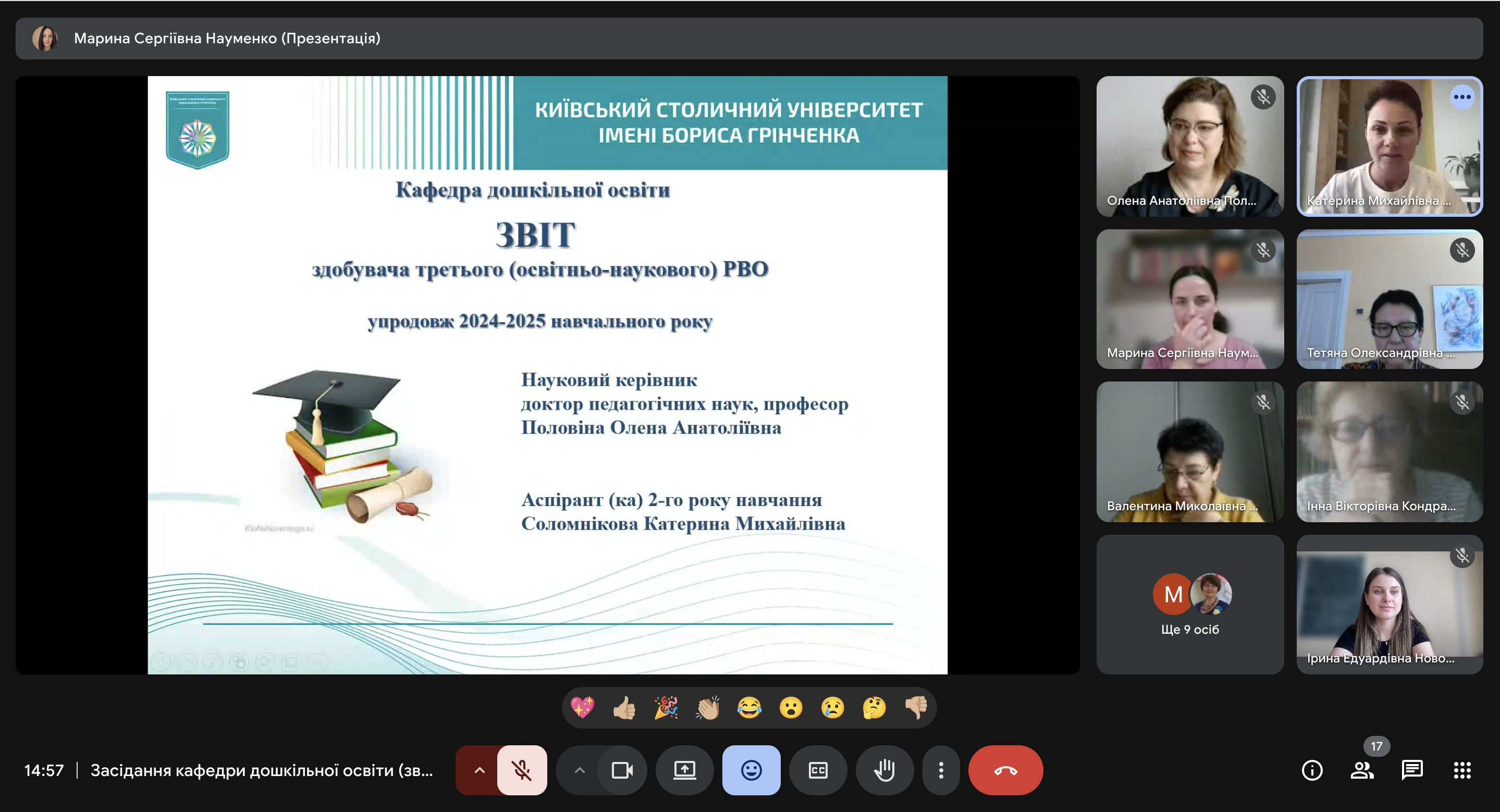Open the 'Ще 9 осіб' participants tile

coord(1189,604)
